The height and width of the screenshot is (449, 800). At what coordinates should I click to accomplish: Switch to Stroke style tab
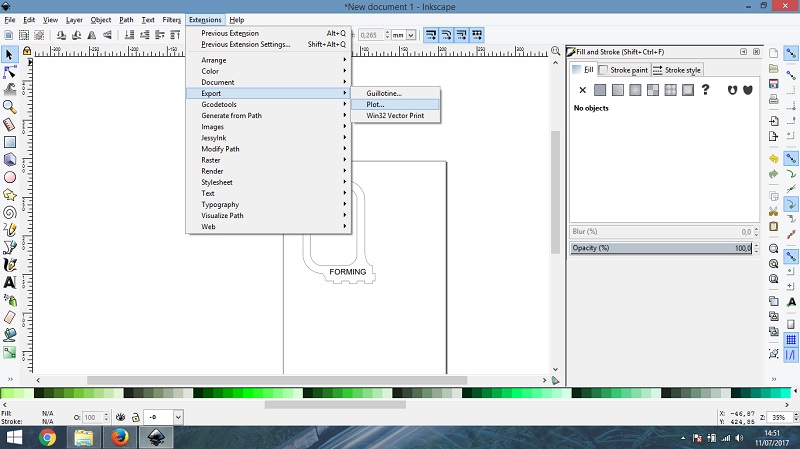(x=677, y=70)
